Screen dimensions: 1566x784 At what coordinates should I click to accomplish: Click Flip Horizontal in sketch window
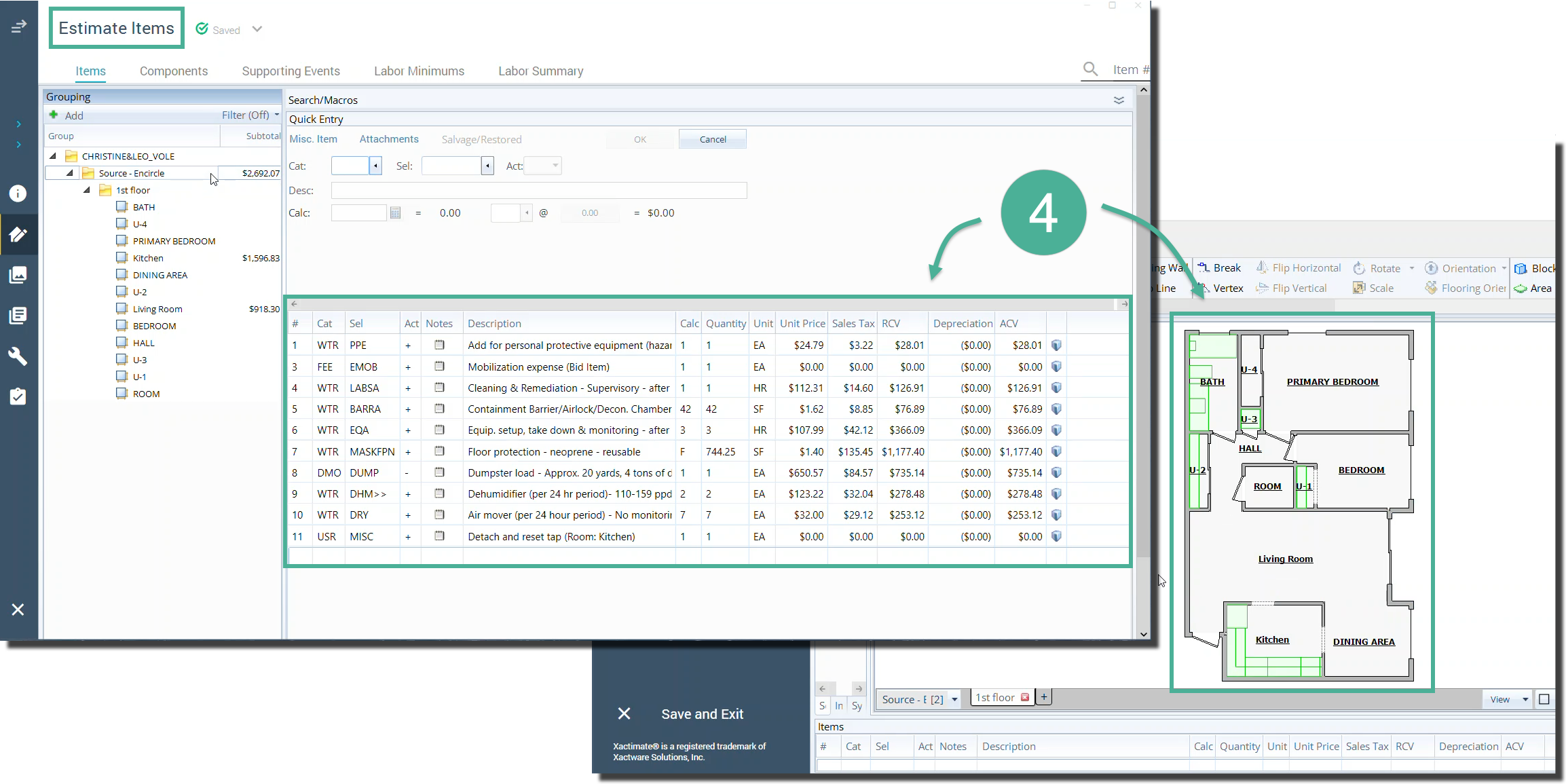click(x=1299, y=268)
